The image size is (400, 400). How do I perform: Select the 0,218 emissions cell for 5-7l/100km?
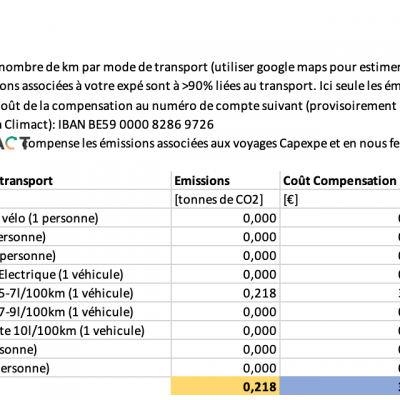click(226, 293)
